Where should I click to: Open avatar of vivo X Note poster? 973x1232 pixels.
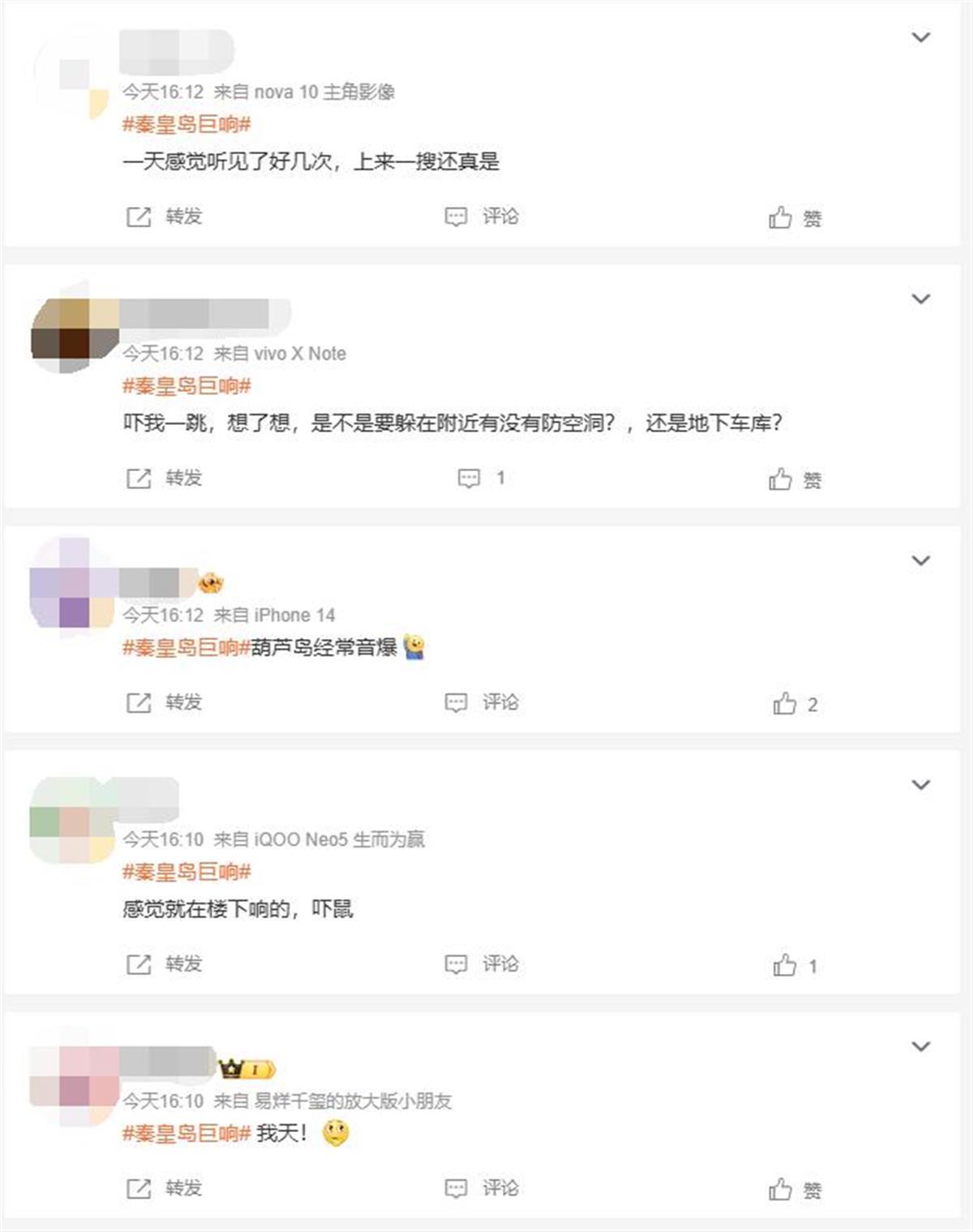[x=75, y=335]
